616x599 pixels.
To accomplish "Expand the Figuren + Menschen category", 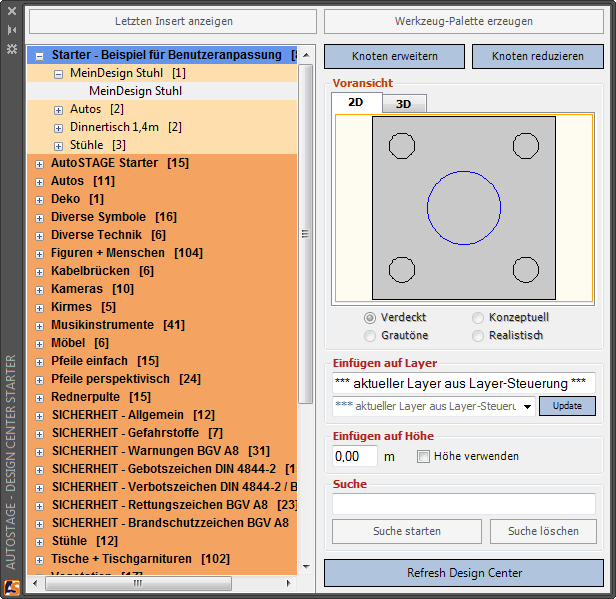I will pyautogui.click(x=39, y=253).
